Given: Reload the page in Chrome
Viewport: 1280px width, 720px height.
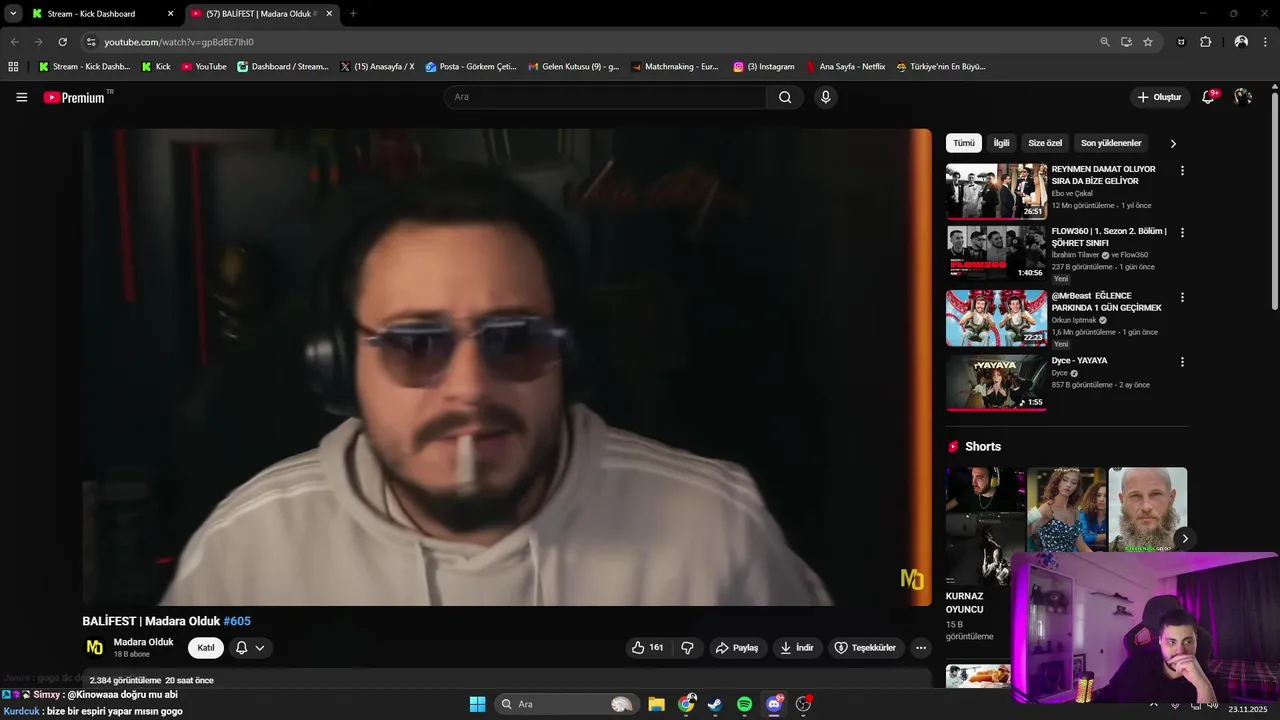Looking at the screenshot, I should coord(62,42).
